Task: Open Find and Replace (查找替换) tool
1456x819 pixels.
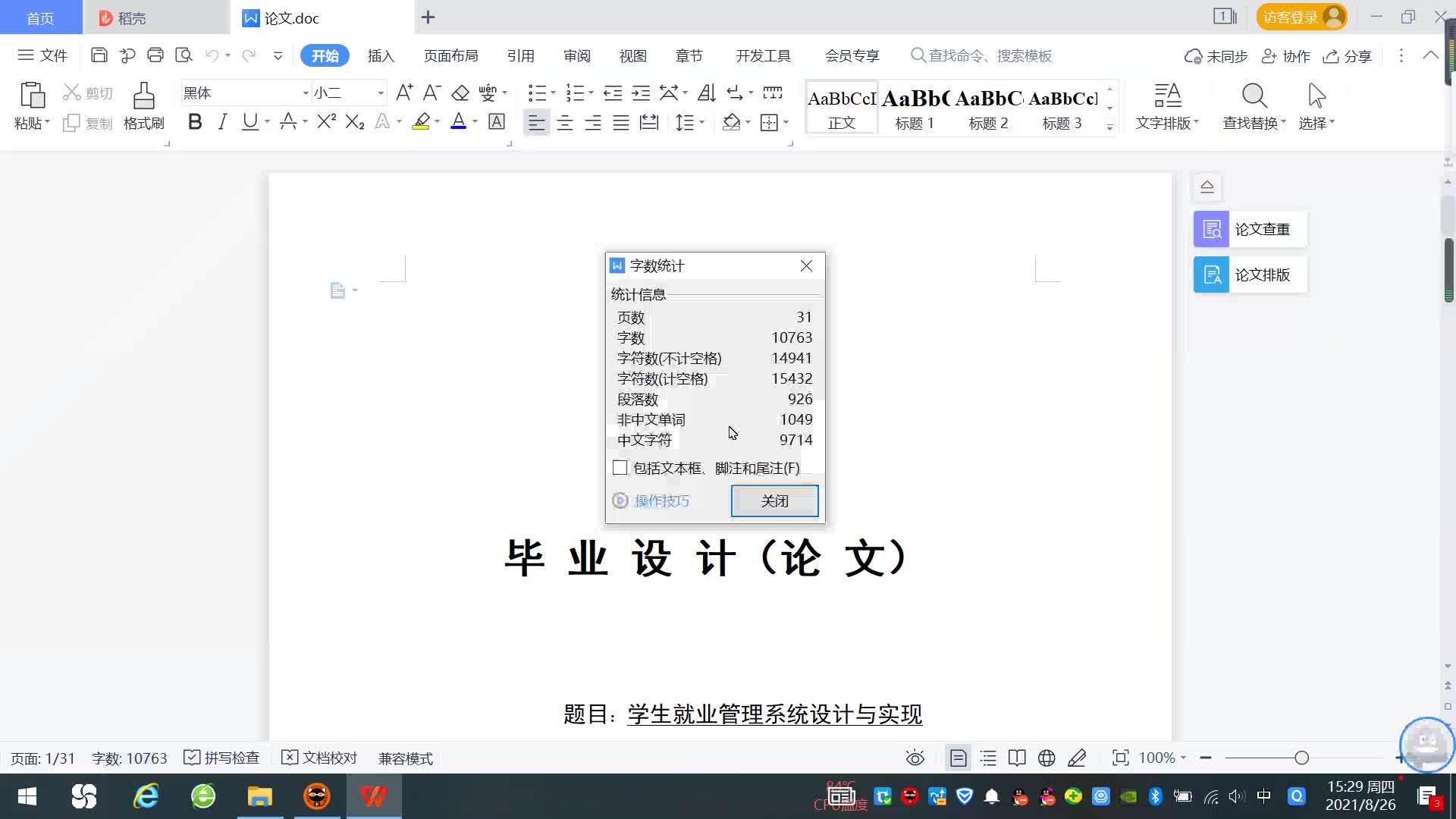Action: click(1254, 97)
